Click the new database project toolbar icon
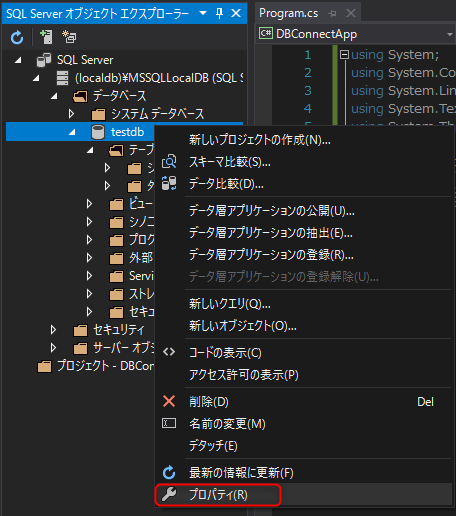456x516 pixels. click(x=69, y=37)
